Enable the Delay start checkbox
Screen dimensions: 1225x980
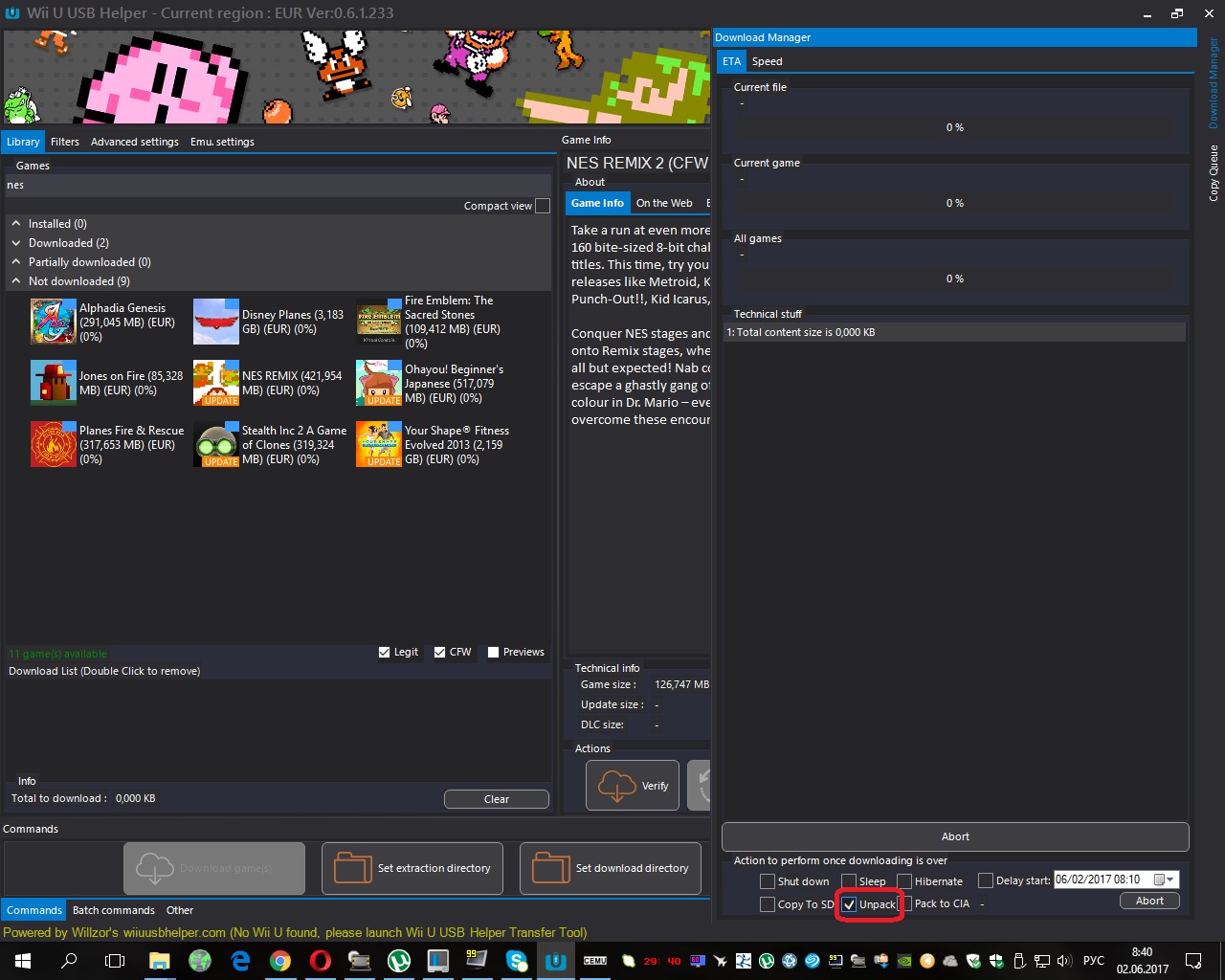coord(986,880)
